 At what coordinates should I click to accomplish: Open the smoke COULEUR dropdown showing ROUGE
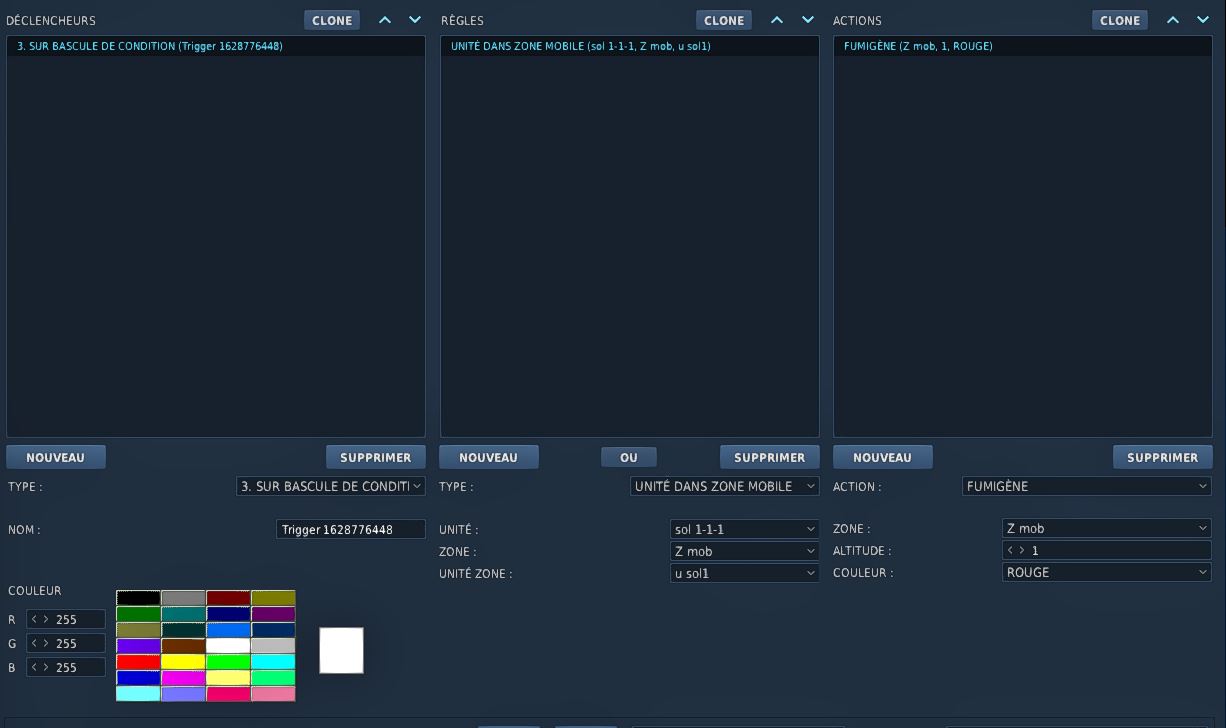pyautogui.click(x=1107, y=572)
